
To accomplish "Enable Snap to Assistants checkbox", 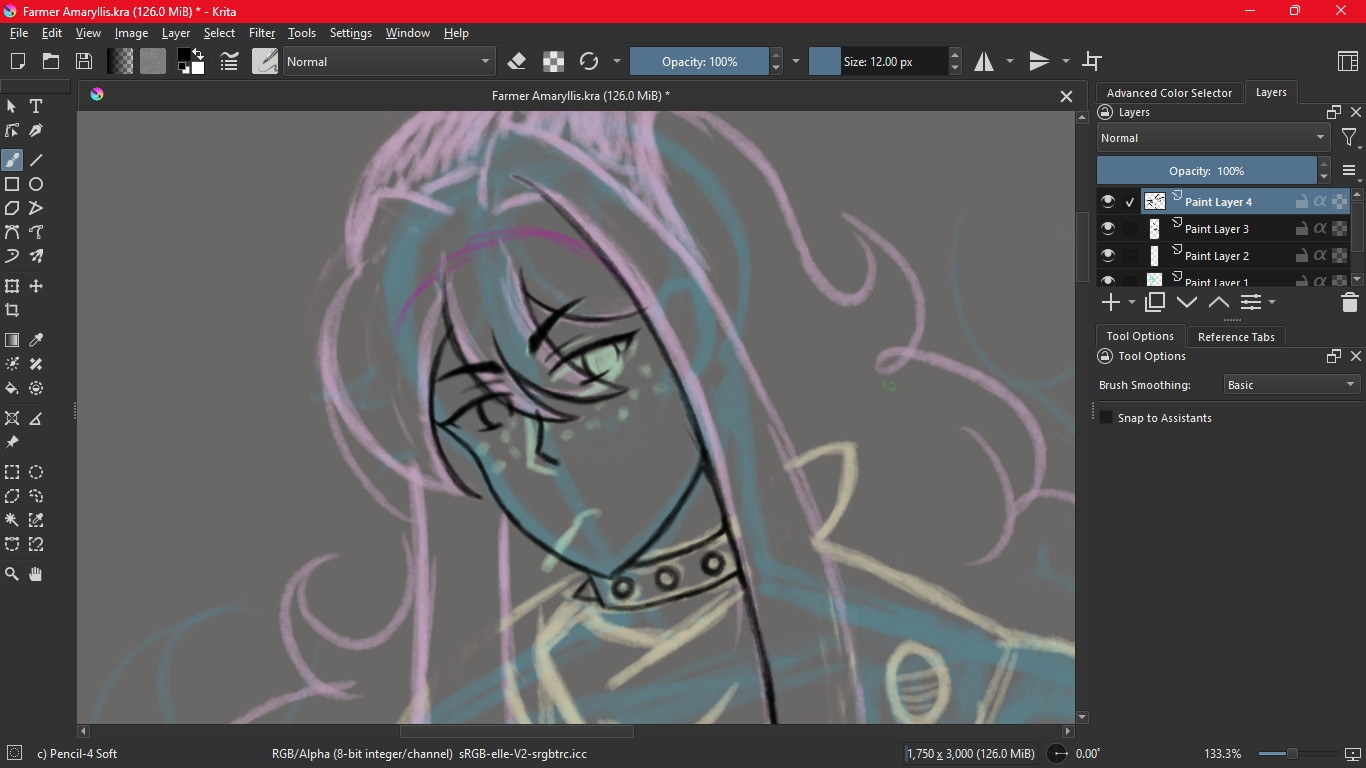I will tap(1106, 418).
